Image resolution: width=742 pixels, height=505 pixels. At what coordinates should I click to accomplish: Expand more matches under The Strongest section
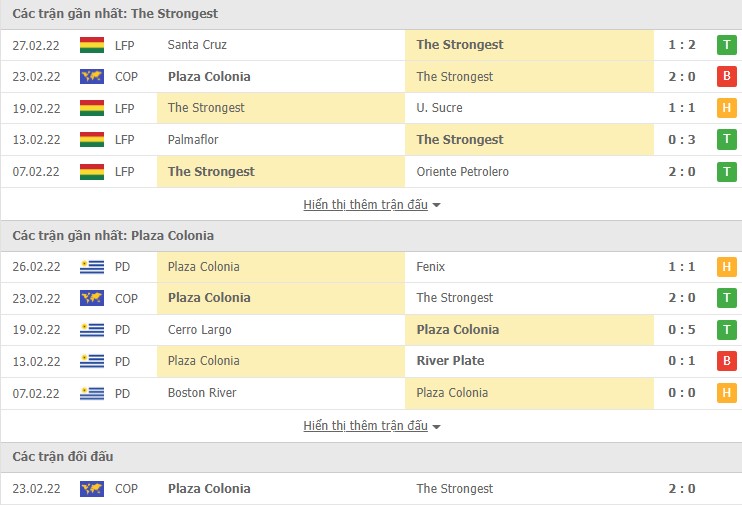tap(371, 205)
